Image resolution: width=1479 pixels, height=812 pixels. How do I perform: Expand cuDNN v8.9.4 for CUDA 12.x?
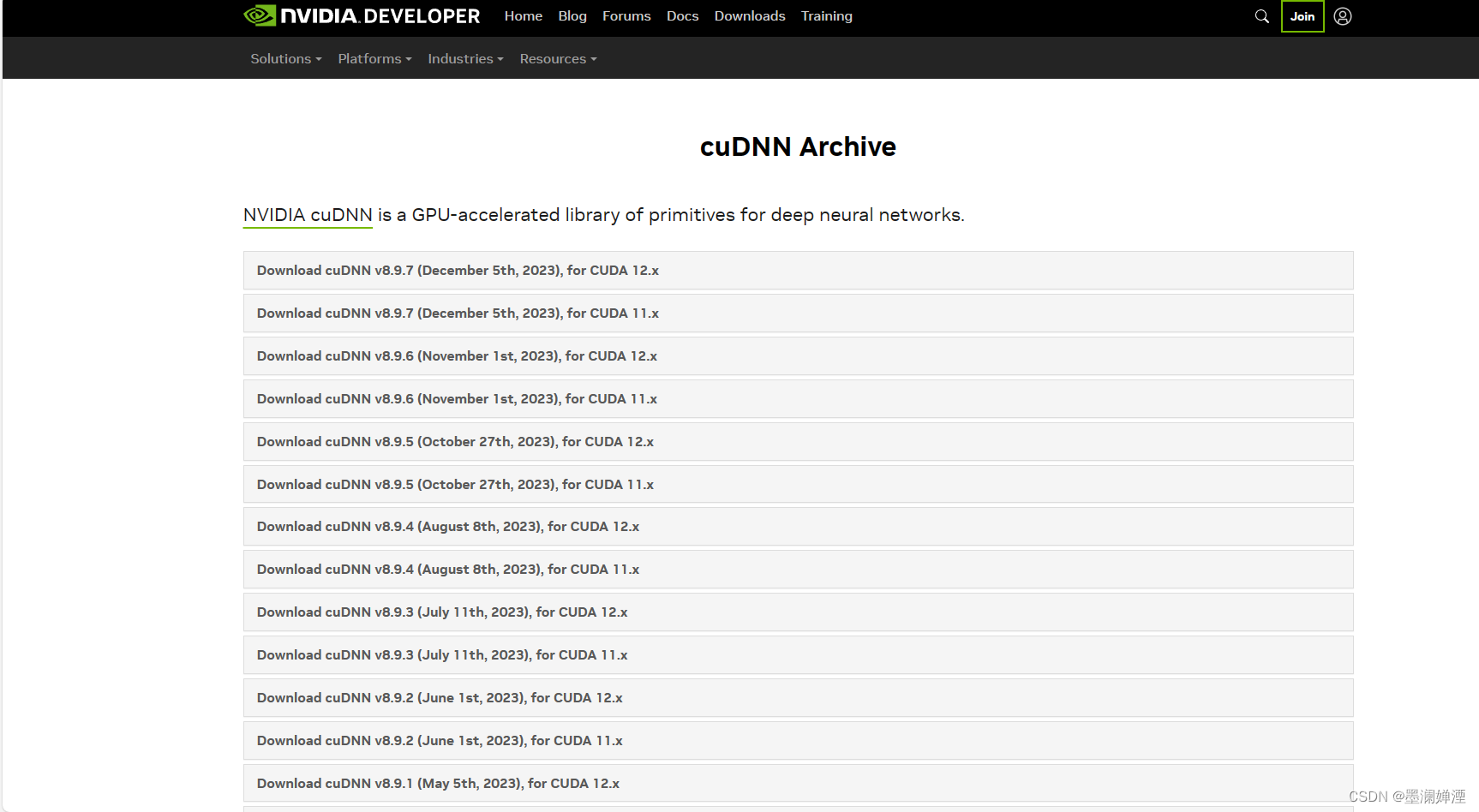[798, 527]
